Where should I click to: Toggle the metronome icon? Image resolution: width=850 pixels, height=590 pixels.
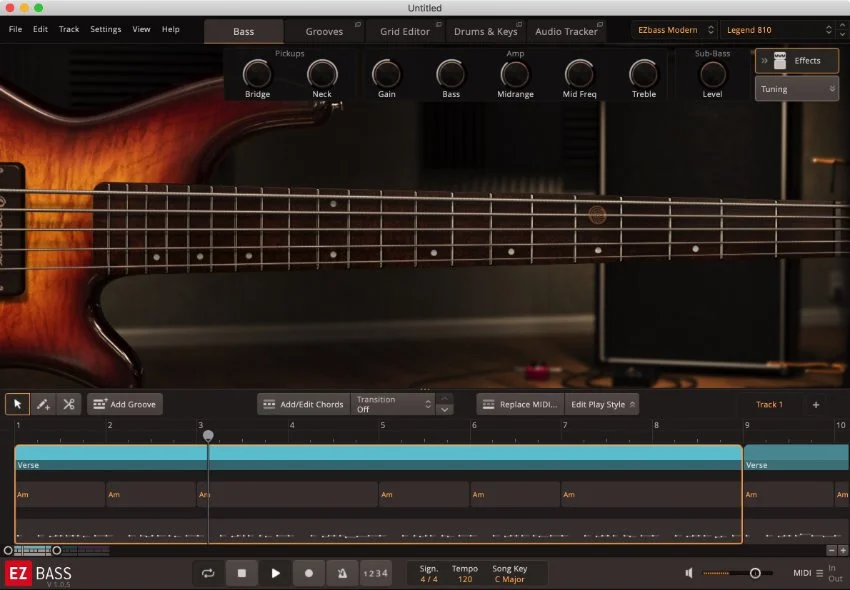tap(343, 573)
